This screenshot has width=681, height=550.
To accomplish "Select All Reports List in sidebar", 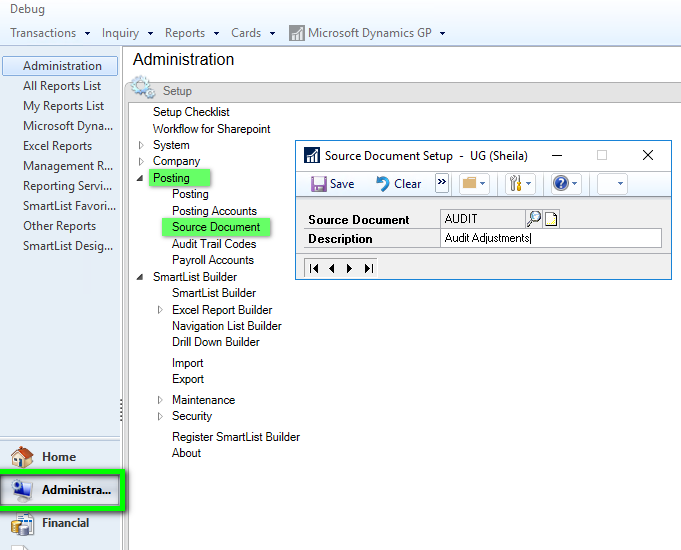I will pos(62,86).
